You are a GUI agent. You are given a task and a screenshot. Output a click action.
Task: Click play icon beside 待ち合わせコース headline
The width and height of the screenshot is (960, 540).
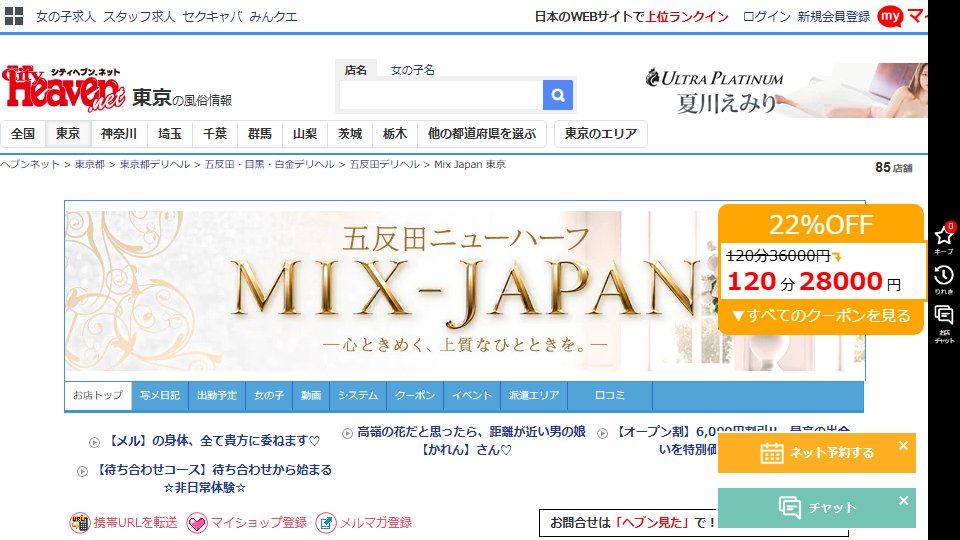coord(82,471)
